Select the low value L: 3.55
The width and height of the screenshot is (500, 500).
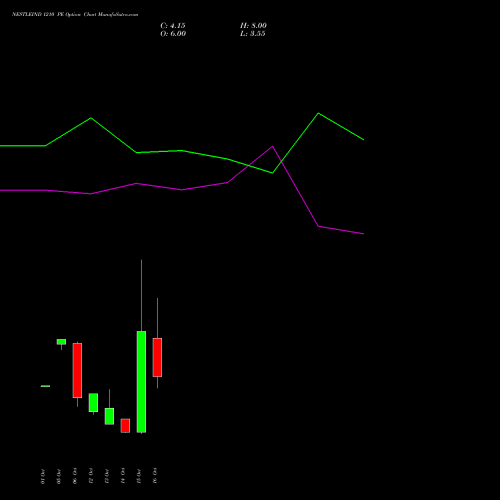[253, 34]
